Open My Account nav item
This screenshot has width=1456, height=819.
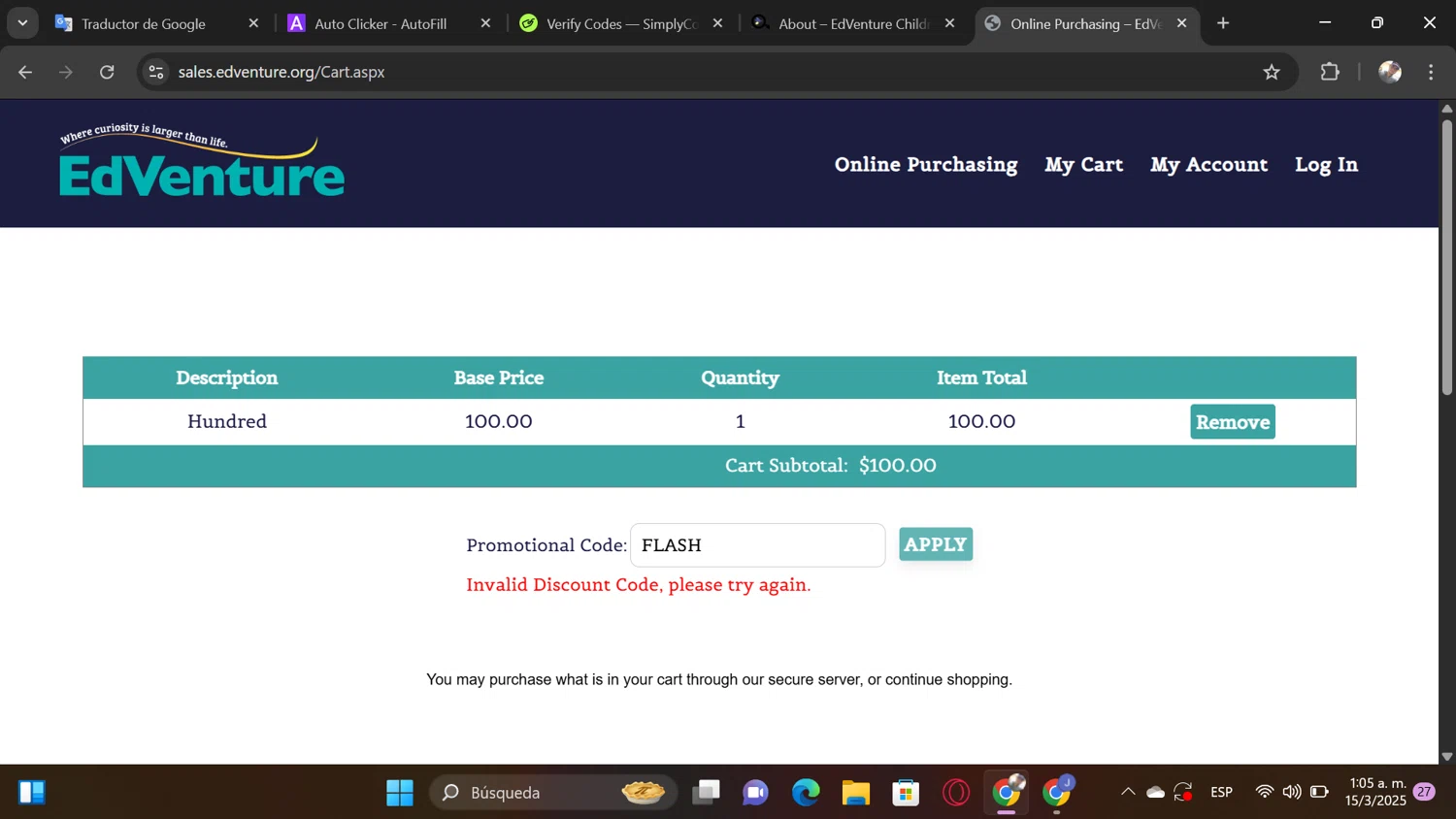pos(1208,165)
